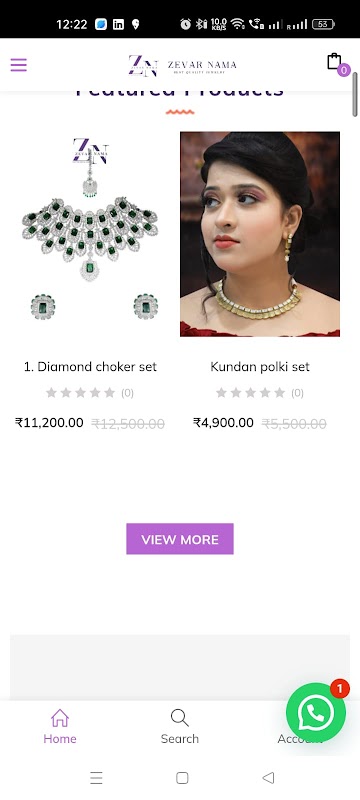Image resolution: width=360 pixels, height=800 pixels.
Task: Tap the Search magnifier icon
Action: (179, 718)
